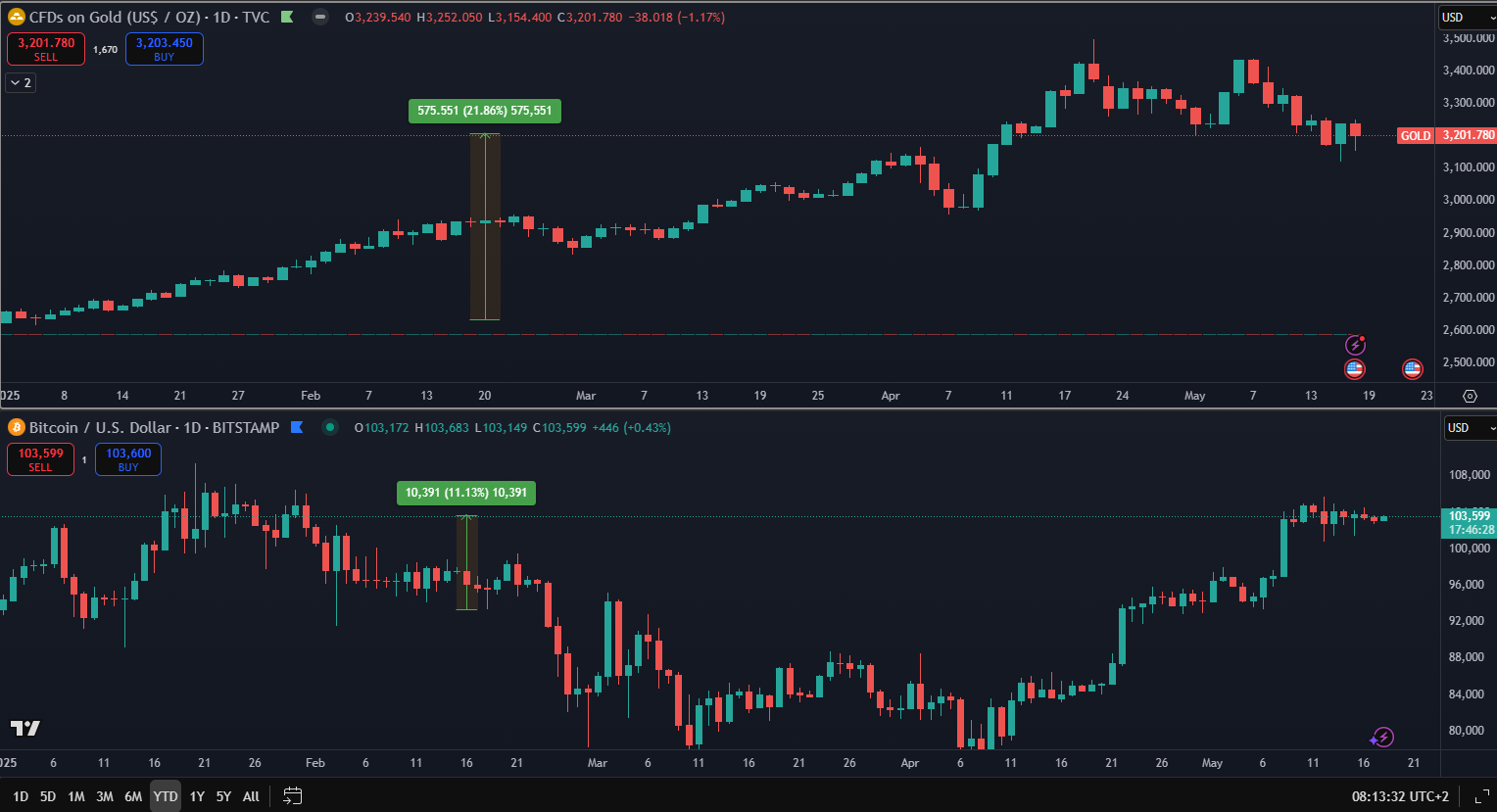
Task: Open the Go to date calendar icon
Action: 292,795
